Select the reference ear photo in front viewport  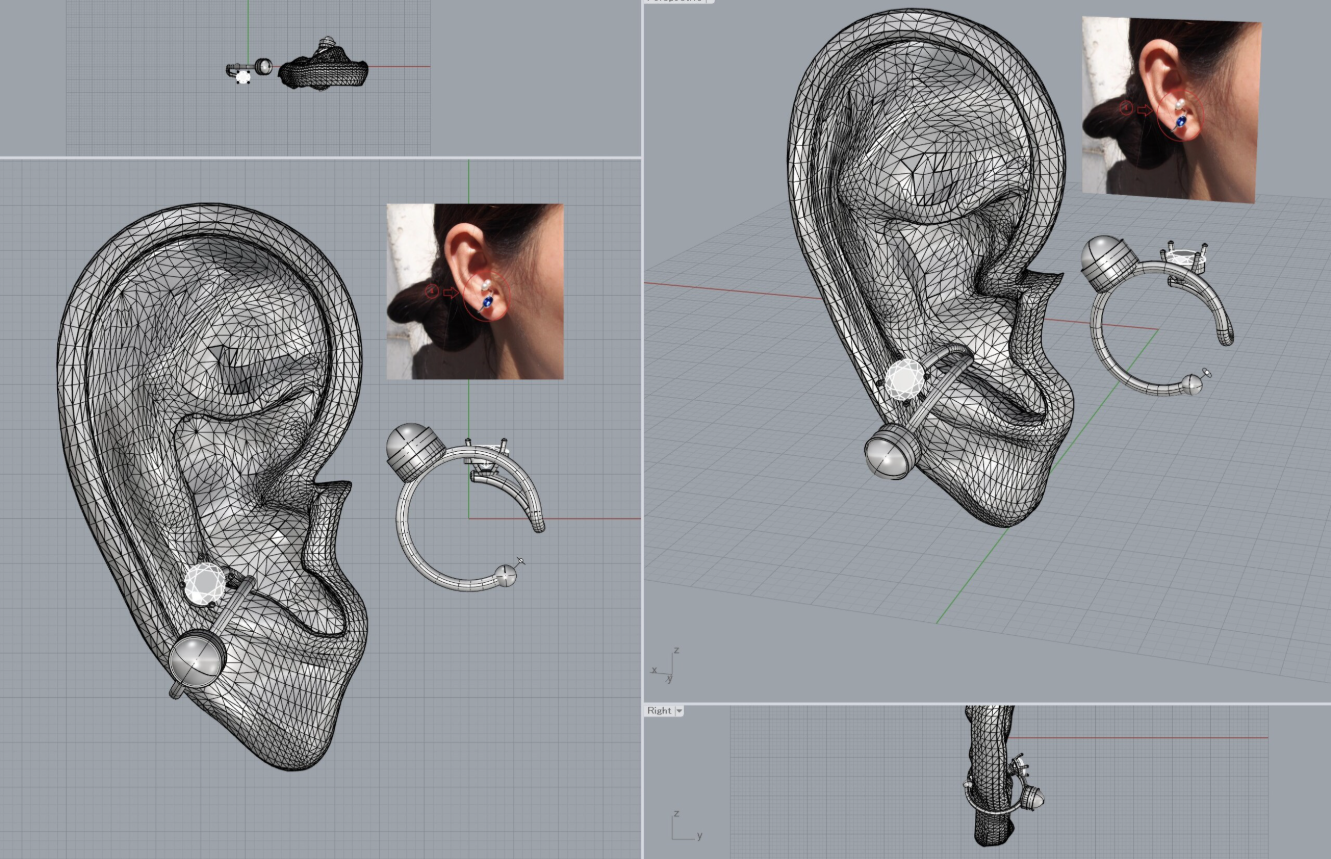tap(475, 291)
